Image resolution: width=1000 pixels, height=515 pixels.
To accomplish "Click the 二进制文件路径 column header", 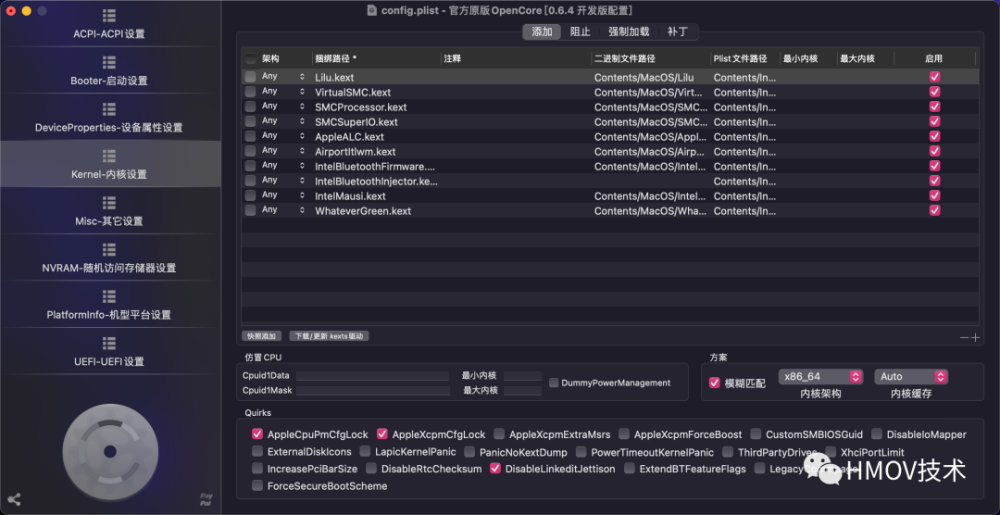I will point(651,59).
